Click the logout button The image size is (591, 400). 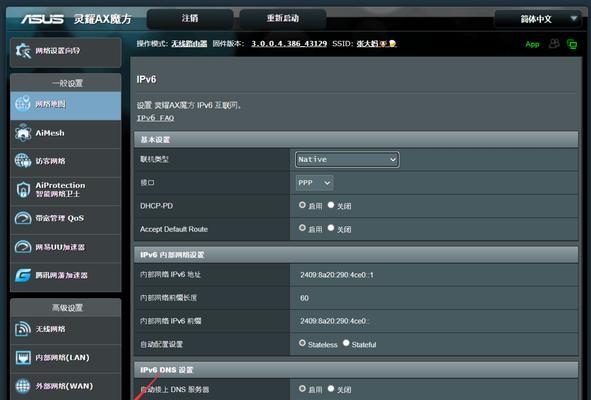pos(190,18)
